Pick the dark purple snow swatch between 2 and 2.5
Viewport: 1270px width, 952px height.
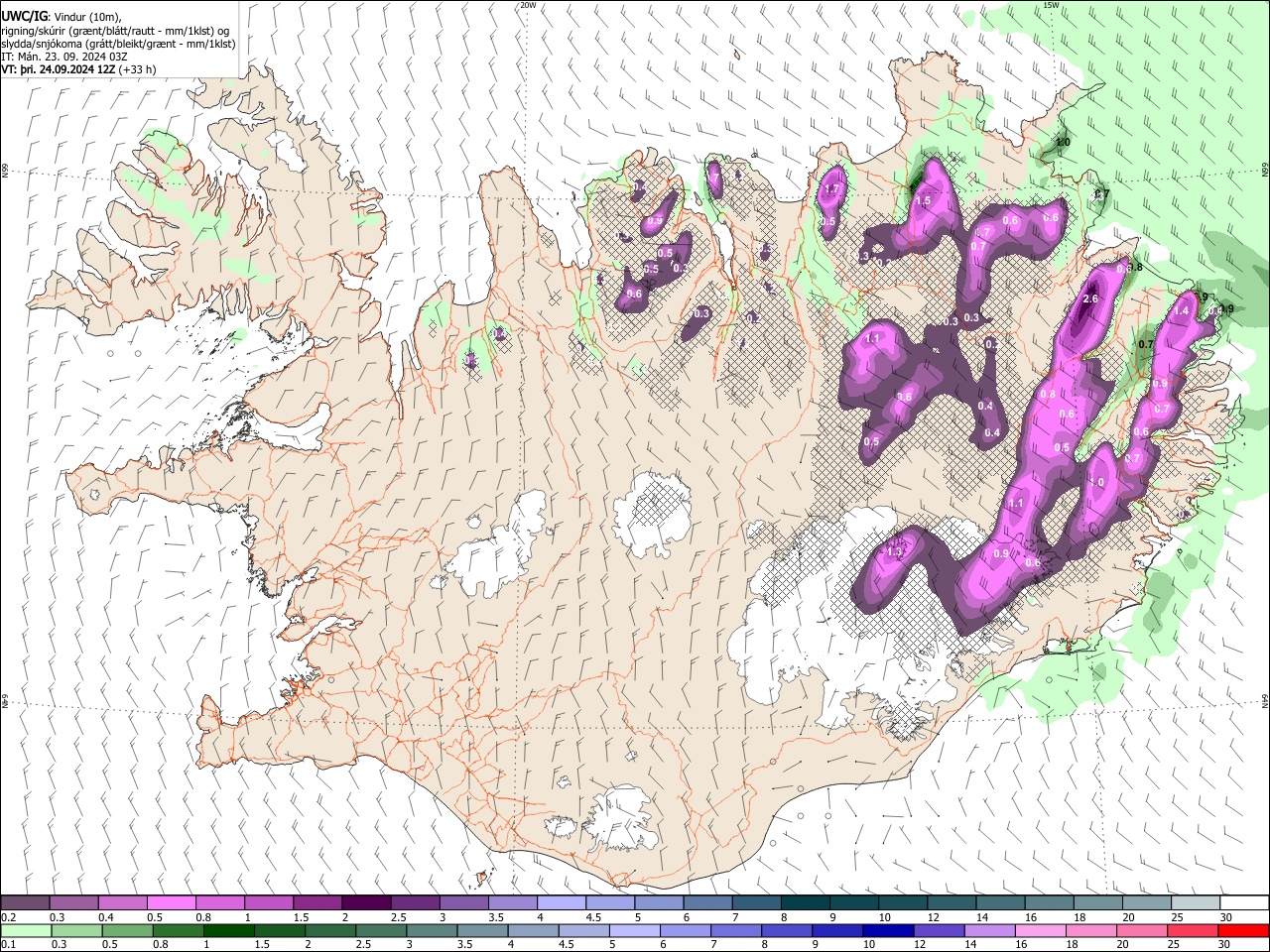pyautogui.click(x=366, y=902)
